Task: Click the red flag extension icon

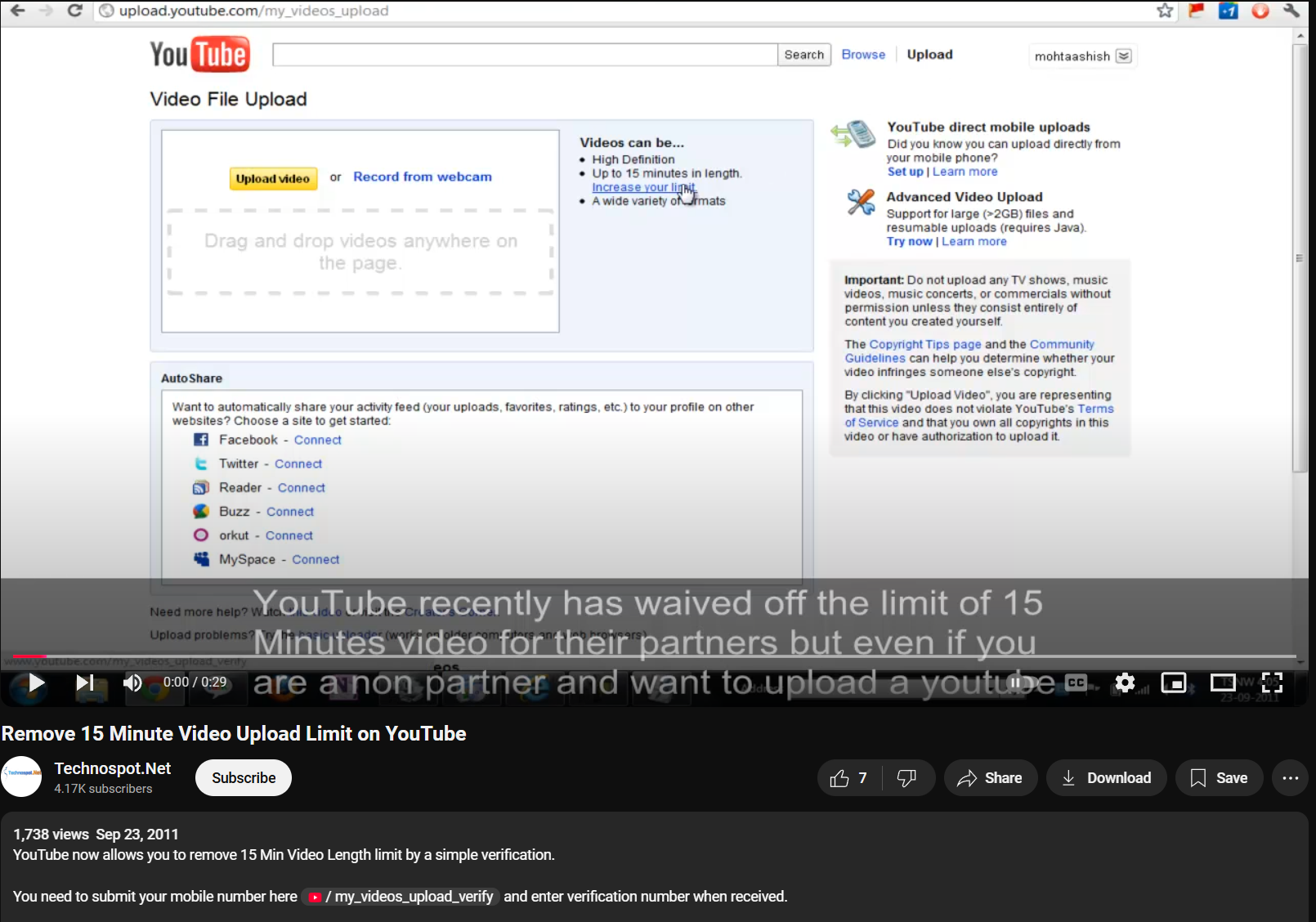Action: [1197, 11]
